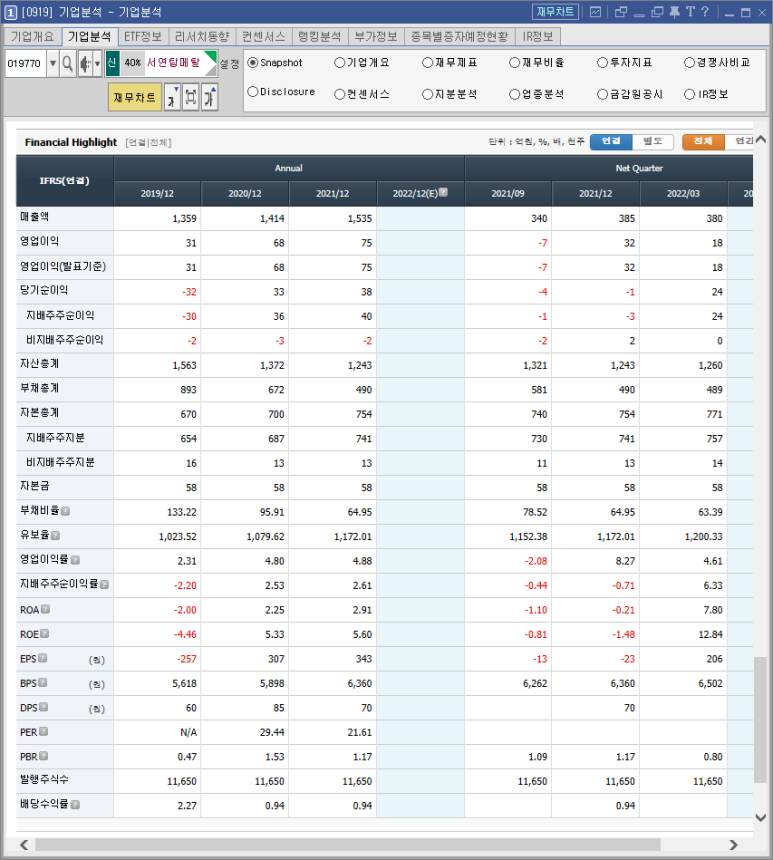Open the 부가정보 tab
This screenshot has height=860, width=773.
[376, 37]
